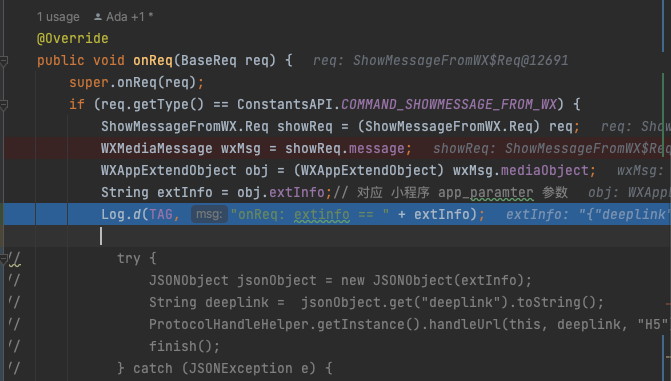This screenshot has height=381, width=671.
Task: Click the COMMAND_SHOWMESSAGE_FROM_WX constant
Action: pyautogui.click(x=449, y=104)
